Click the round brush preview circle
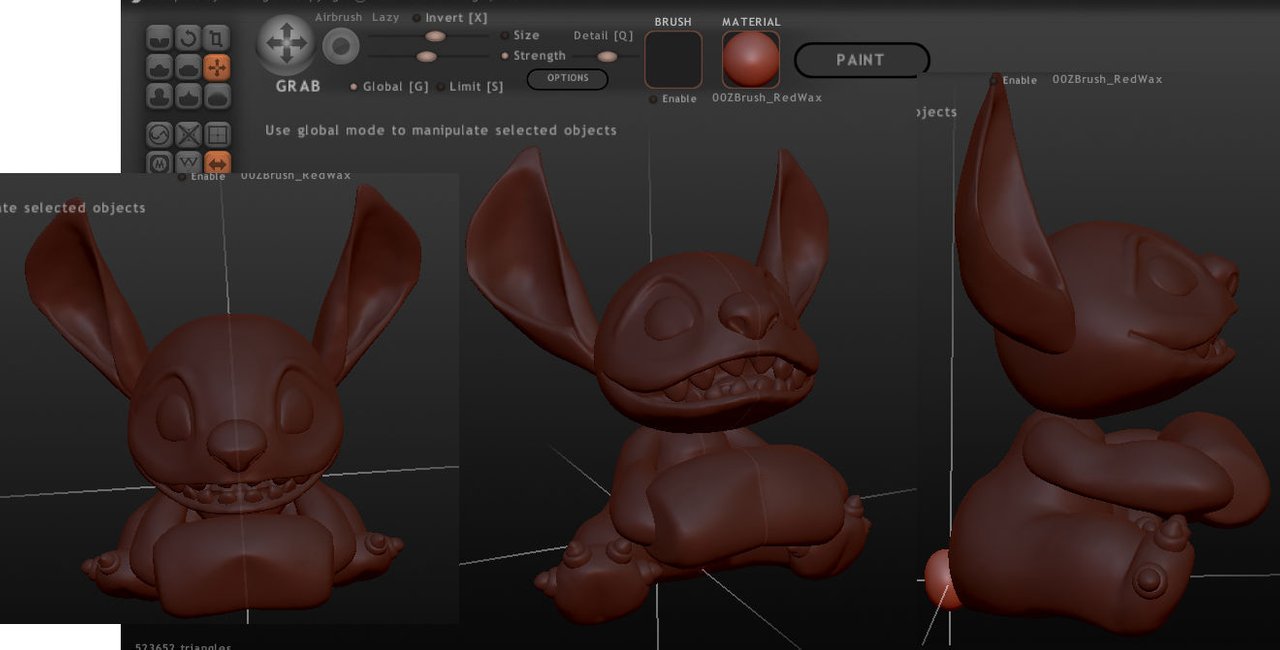Image resolution: width=1280 pixels, height=650 pixels. [x=341, y=46]
